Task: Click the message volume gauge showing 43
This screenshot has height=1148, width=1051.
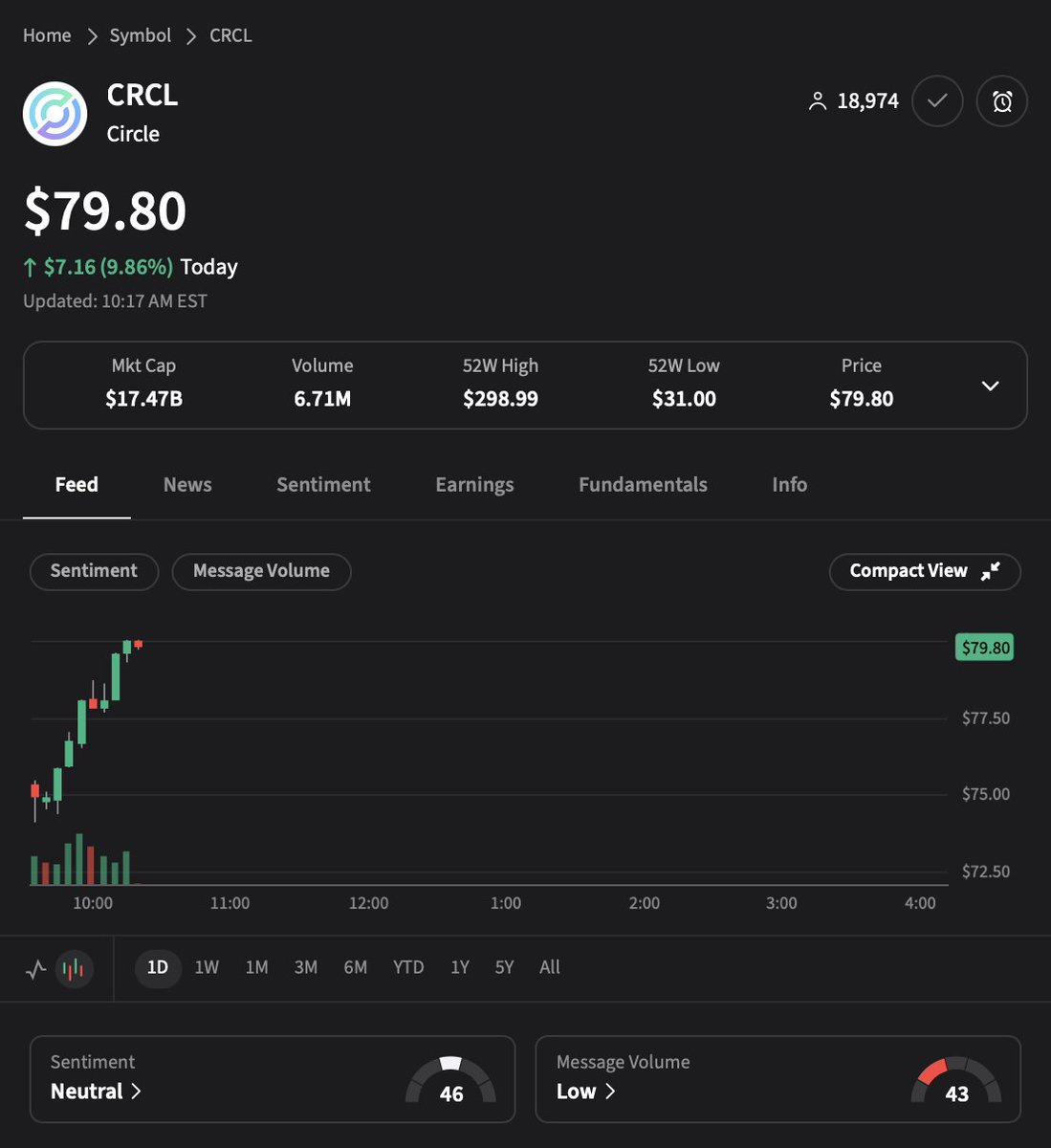Action: [x=956, y=1081]
